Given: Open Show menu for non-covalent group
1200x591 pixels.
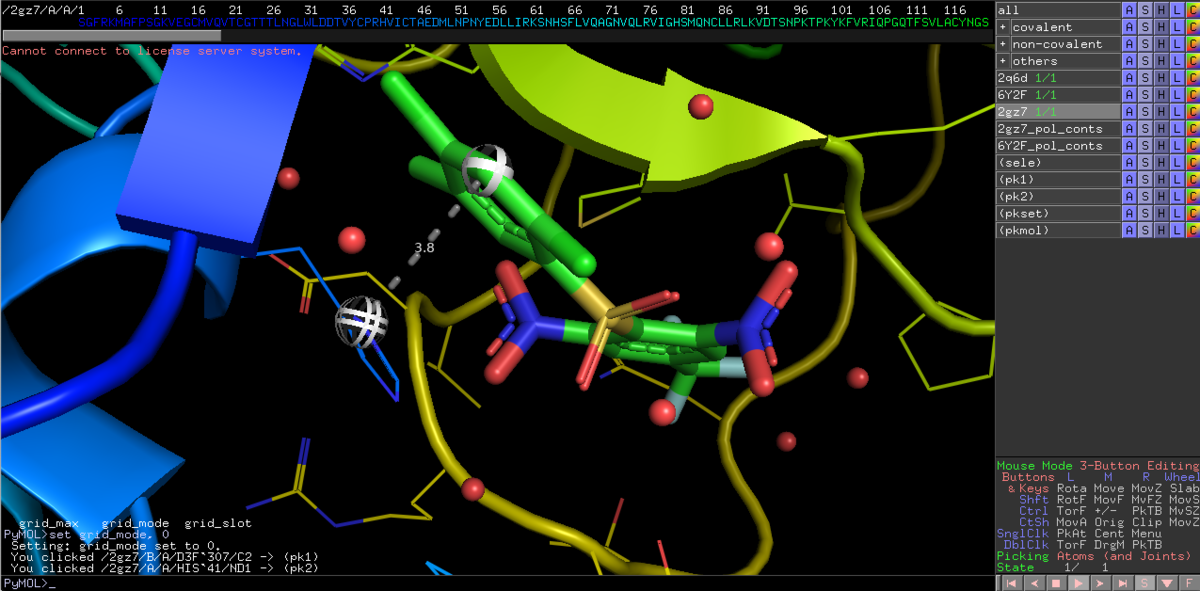Looking at the screenshot, I should tap(1145, 44).
